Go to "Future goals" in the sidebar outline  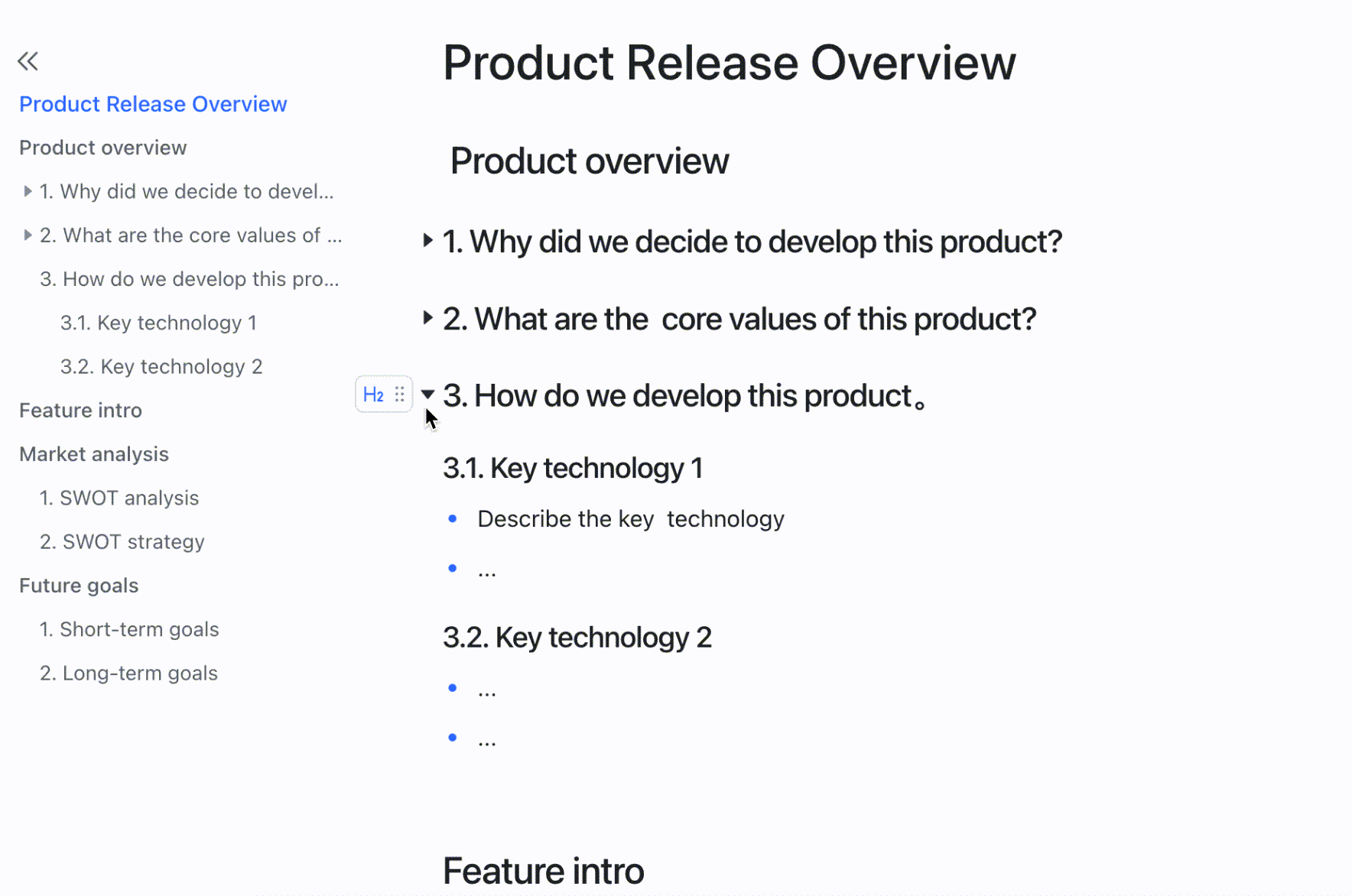click(78, 585)
